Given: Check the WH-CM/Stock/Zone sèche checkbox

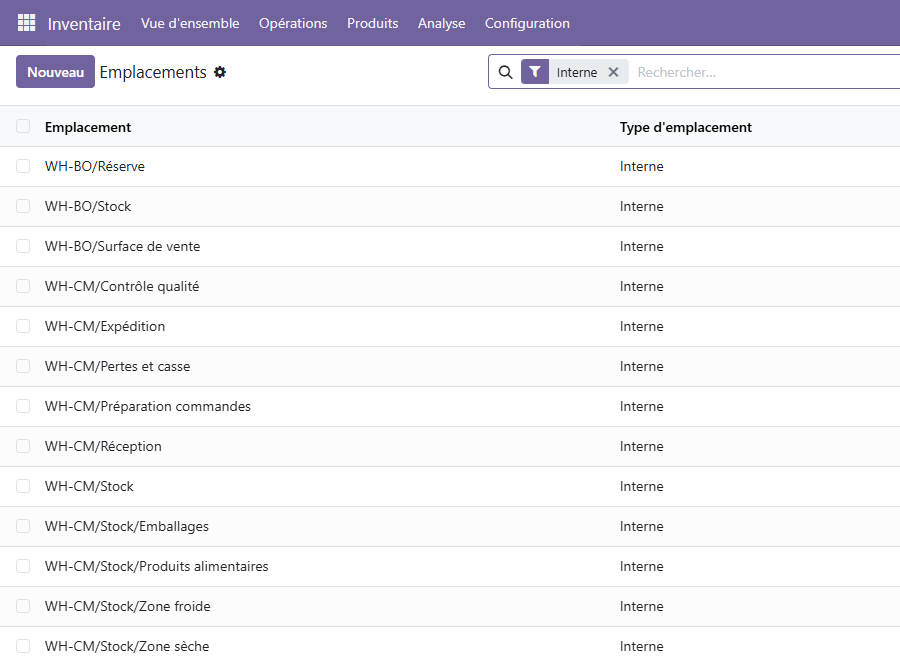Looking at the screenshot, I should click(23, 646).
